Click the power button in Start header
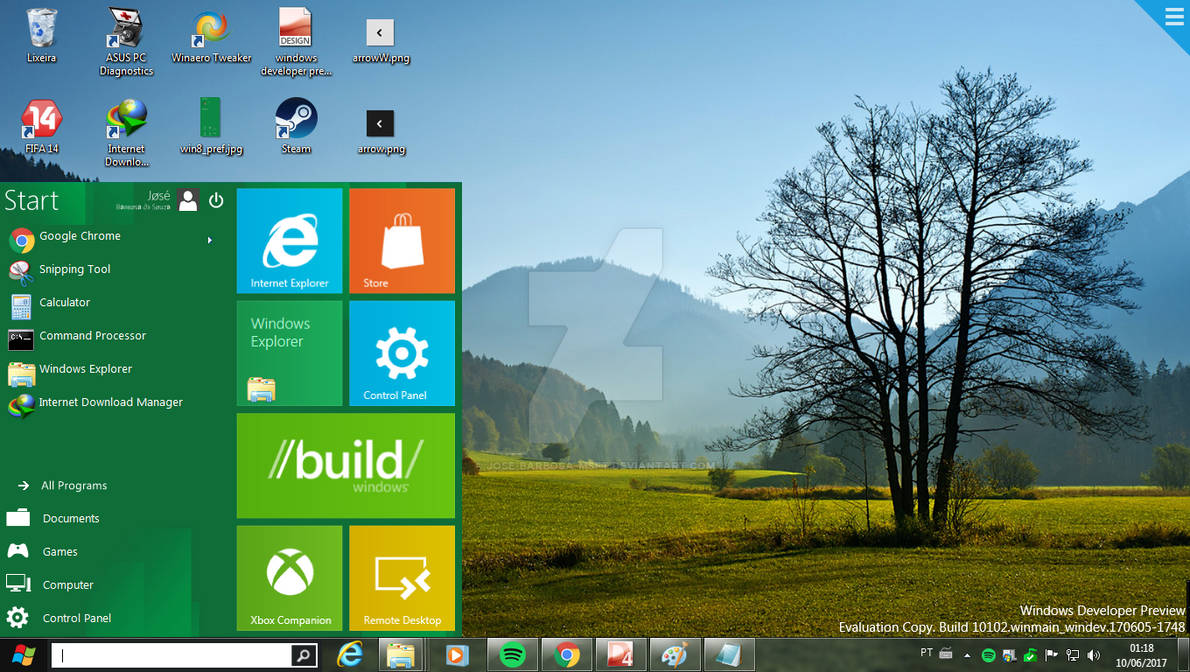Viewport: 1190px width, 672px height. [x=216, y=200]
